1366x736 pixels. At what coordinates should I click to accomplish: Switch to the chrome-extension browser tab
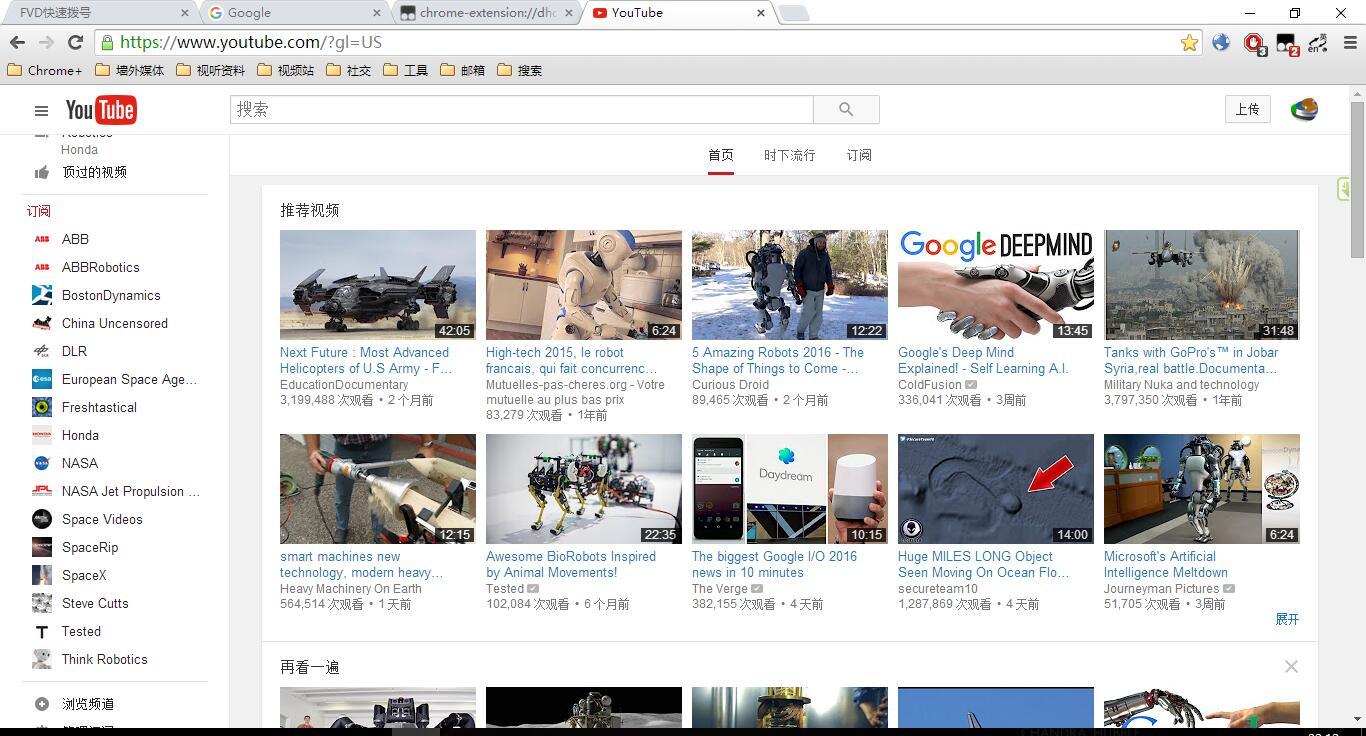tap(487, 13)
